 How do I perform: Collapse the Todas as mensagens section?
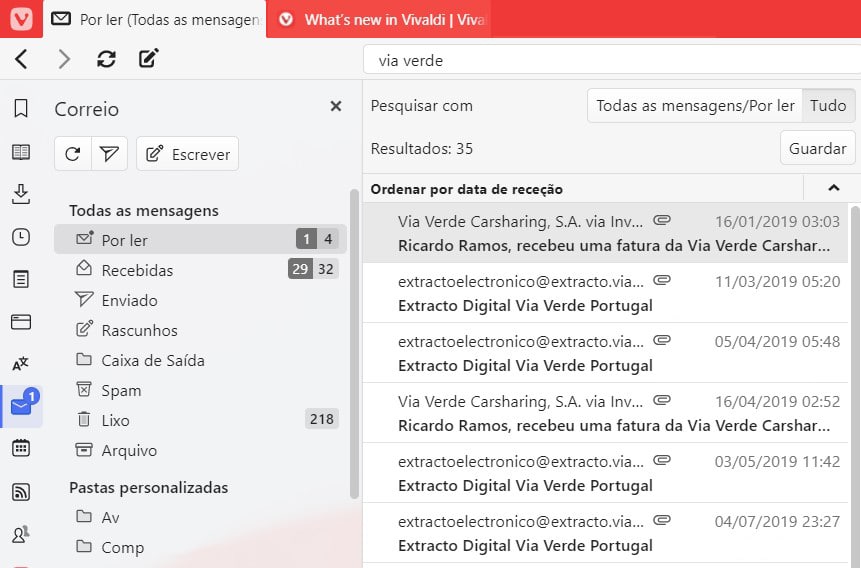[x=144, y=210]
